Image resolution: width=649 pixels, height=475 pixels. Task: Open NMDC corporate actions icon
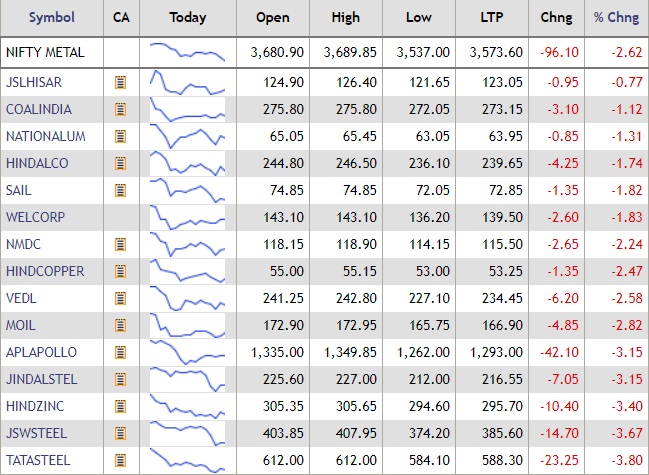point(121,244)
